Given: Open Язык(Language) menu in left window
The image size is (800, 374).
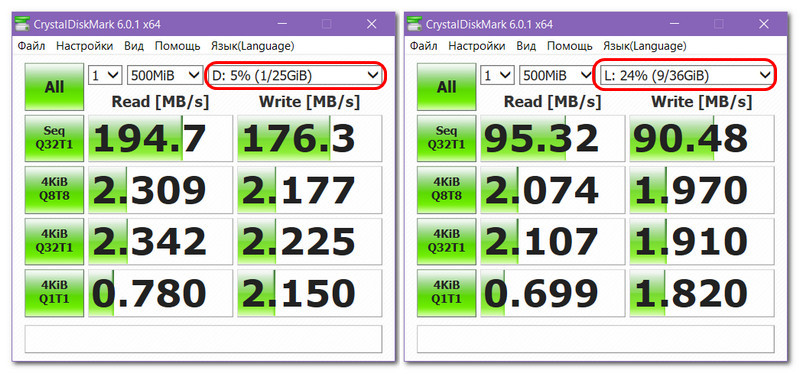Looking at the screenshot, I should pos(253,46).
